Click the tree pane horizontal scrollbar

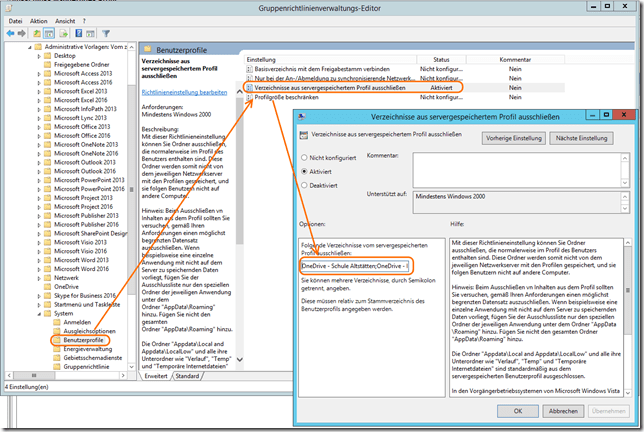click(x=70, y=376)
